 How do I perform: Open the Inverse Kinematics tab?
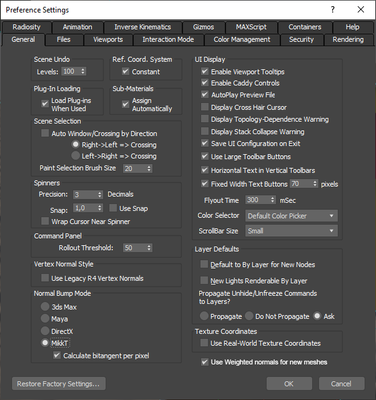coord(143,27)
